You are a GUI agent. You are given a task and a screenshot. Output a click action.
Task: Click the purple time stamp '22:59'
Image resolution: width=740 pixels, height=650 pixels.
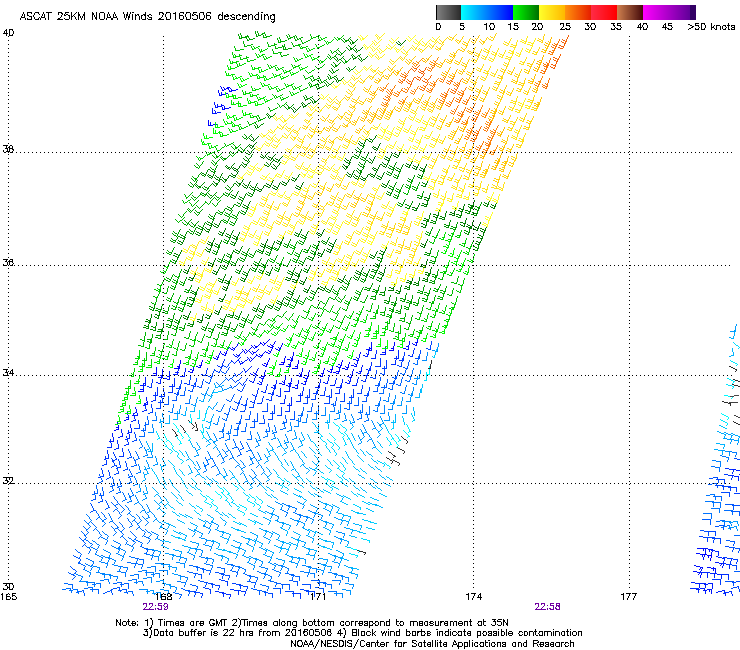tap(155, 607)
